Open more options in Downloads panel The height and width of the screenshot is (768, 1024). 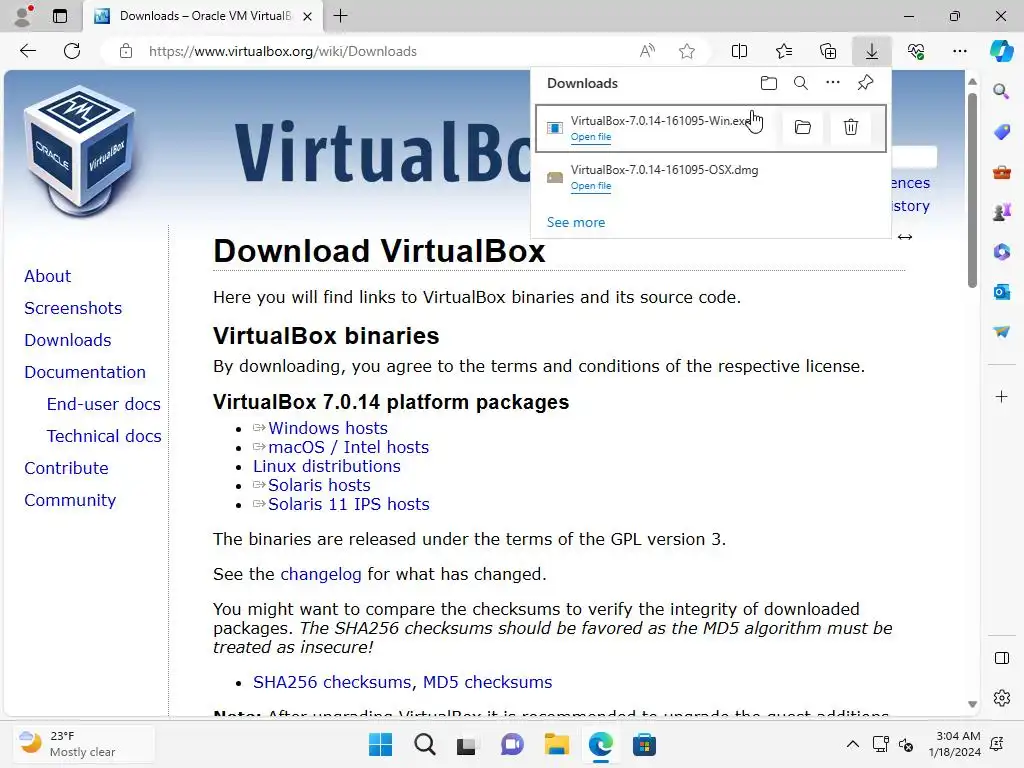click(833, 83)
